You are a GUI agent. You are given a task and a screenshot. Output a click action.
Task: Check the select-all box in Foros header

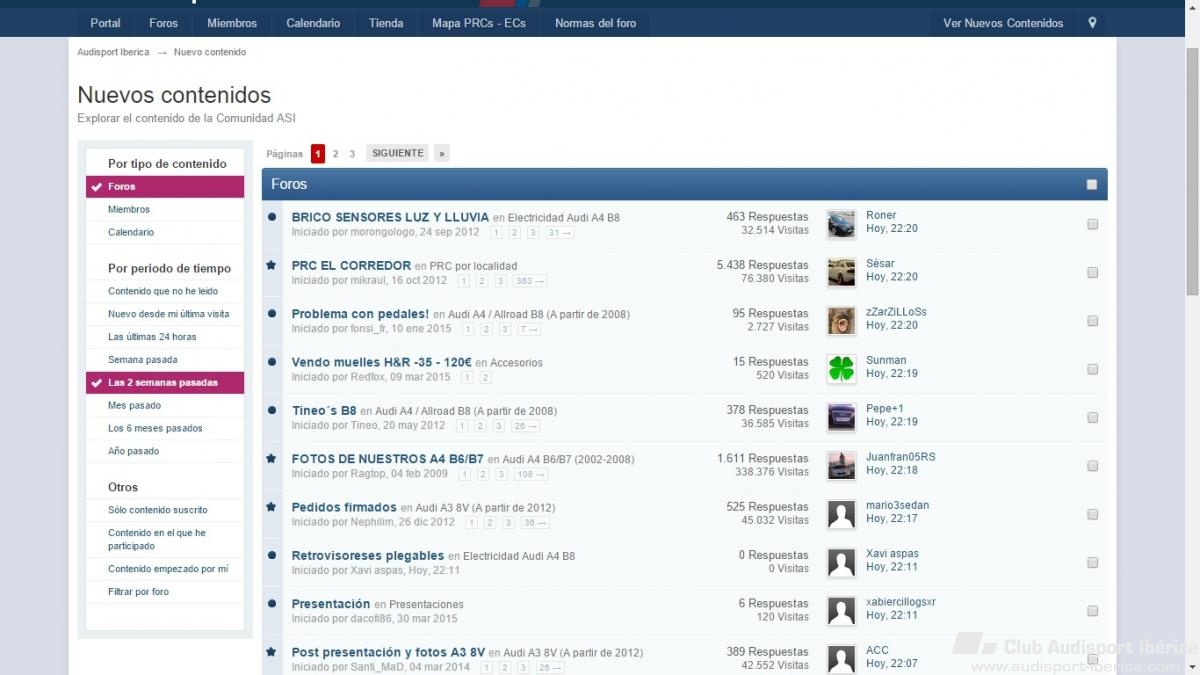tap(1091, 184)
